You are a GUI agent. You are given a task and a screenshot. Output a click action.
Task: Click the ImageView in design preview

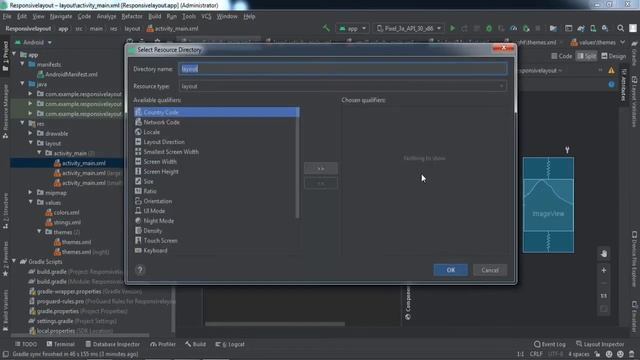(x=548, y=205)
